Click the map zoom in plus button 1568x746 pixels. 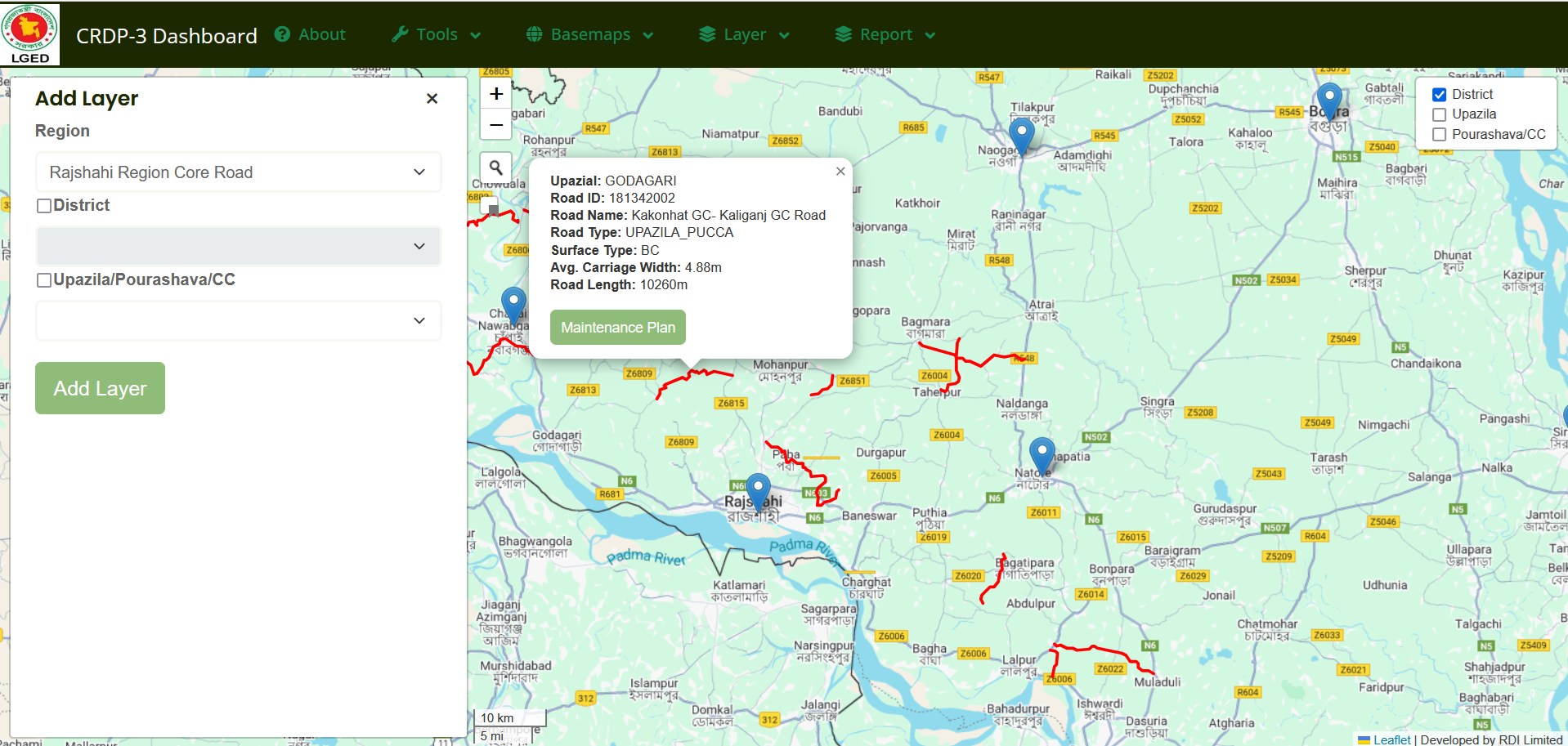point(495,94)
